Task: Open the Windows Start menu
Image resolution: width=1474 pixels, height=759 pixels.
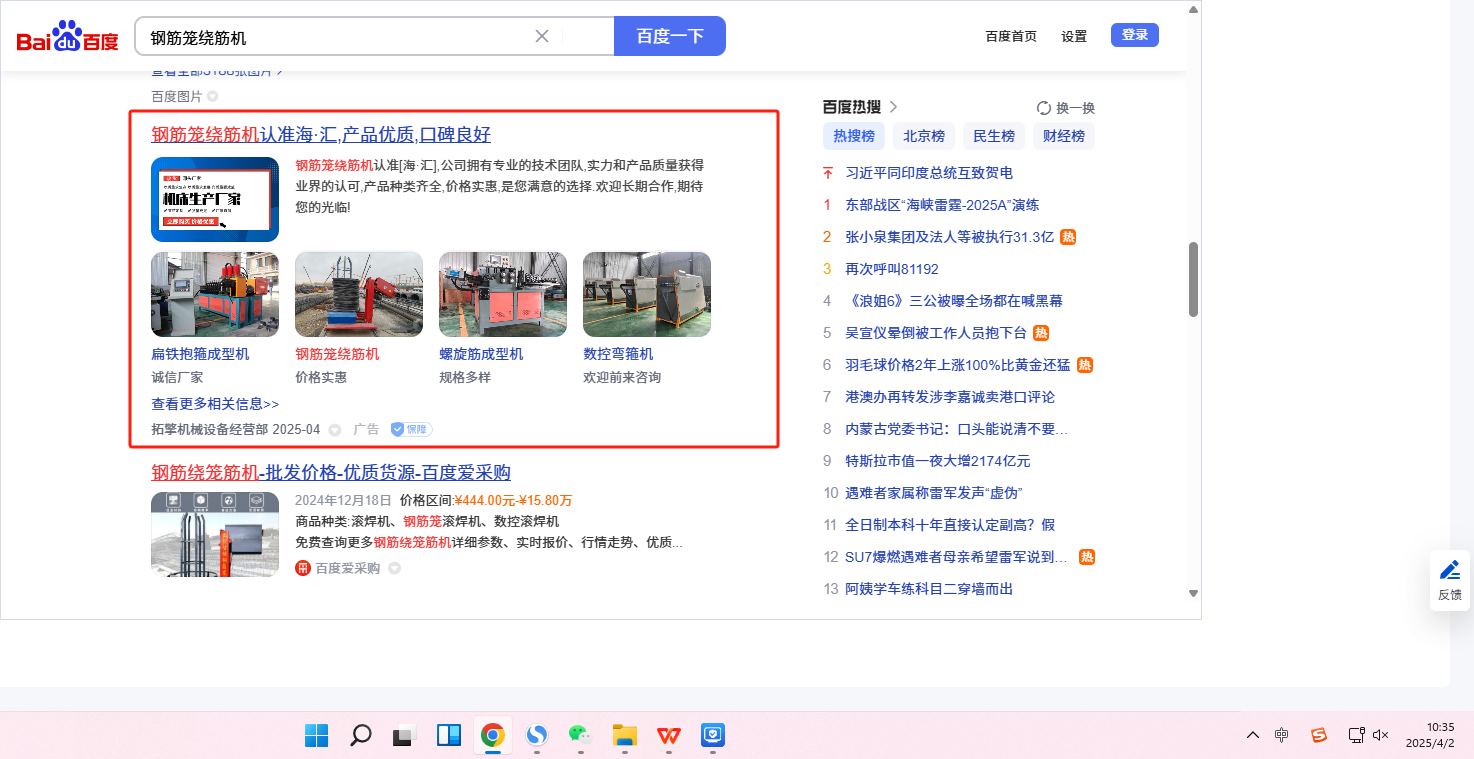Action: (x=317, y=735)
